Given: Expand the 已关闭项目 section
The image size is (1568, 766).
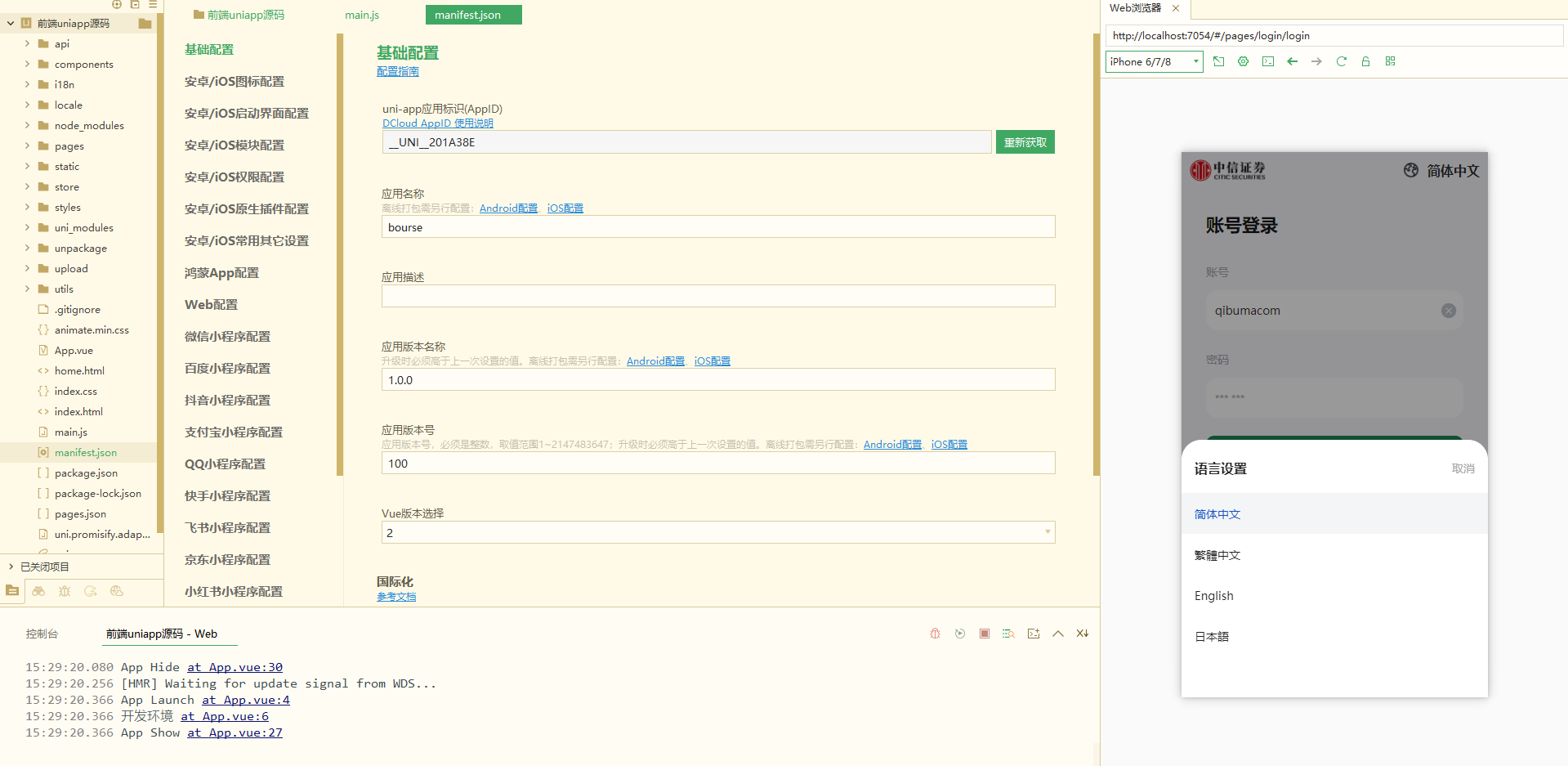Looking at the screenshot, I should (11, 567).
